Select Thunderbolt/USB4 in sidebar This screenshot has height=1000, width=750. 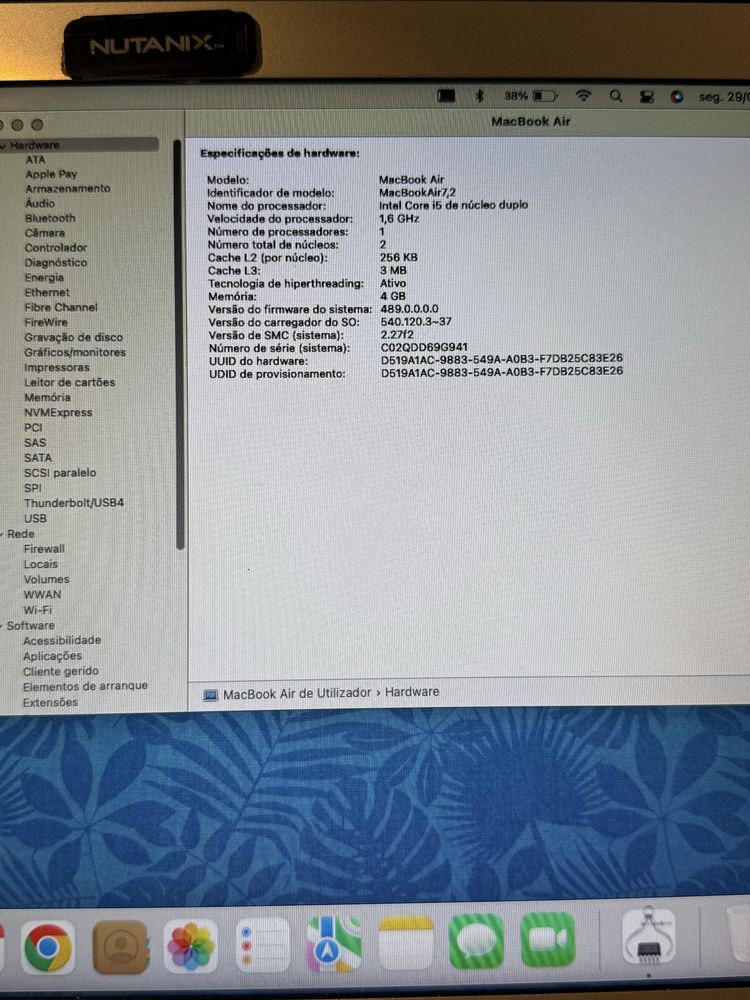[x=74, y=503]
